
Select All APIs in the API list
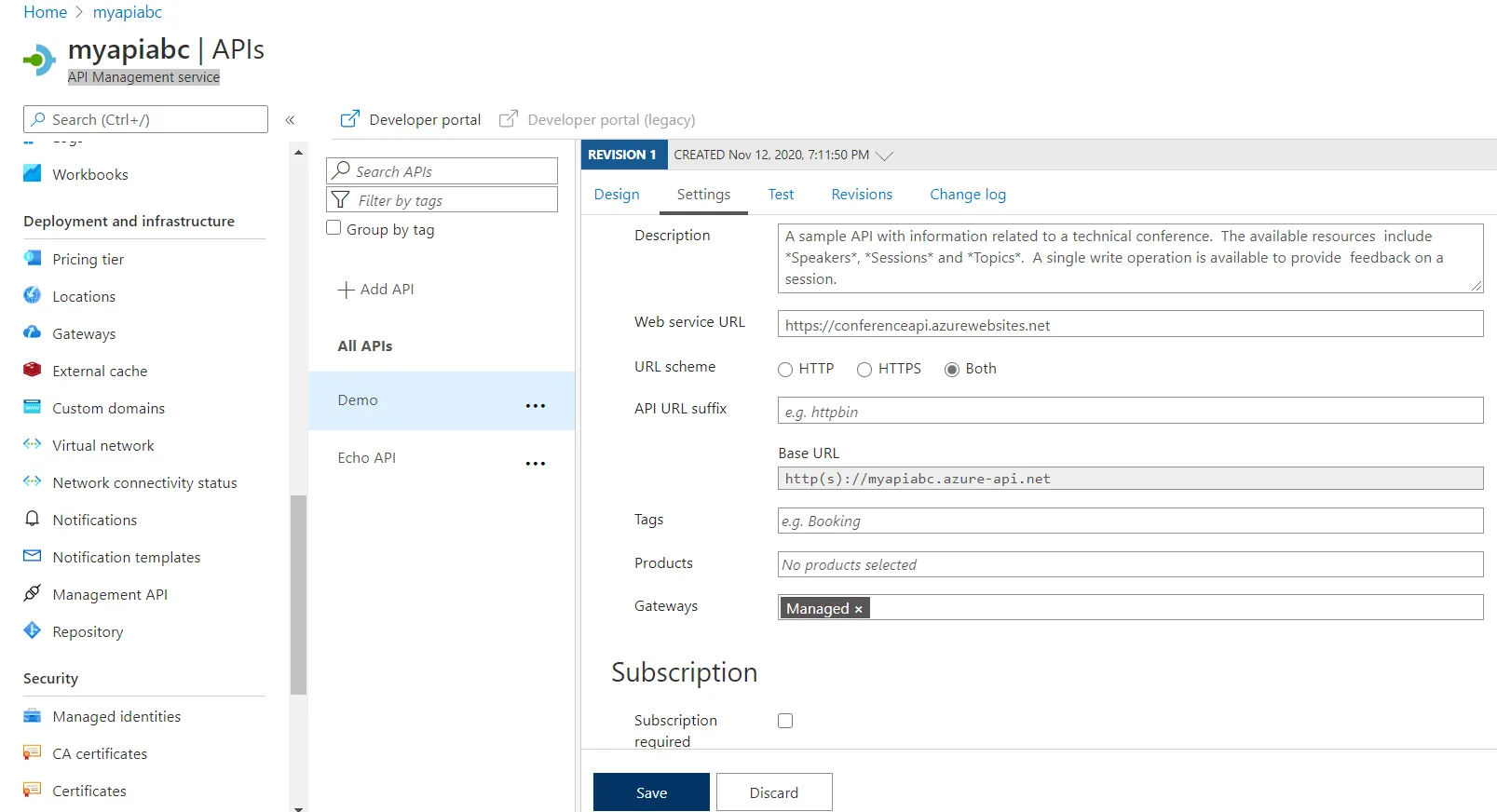tap(365, 345)
